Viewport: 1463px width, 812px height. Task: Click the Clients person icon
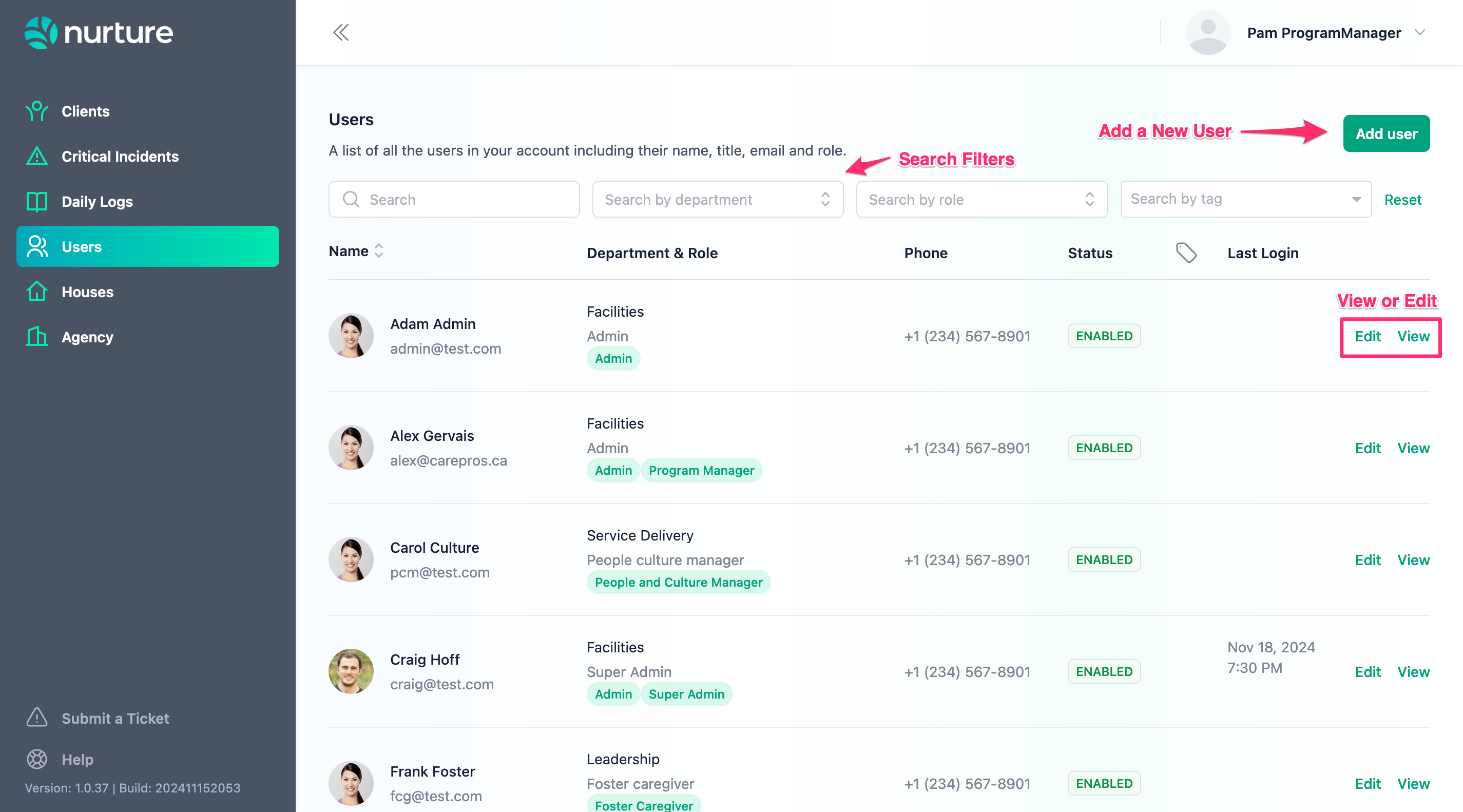[x=37, y=111]
